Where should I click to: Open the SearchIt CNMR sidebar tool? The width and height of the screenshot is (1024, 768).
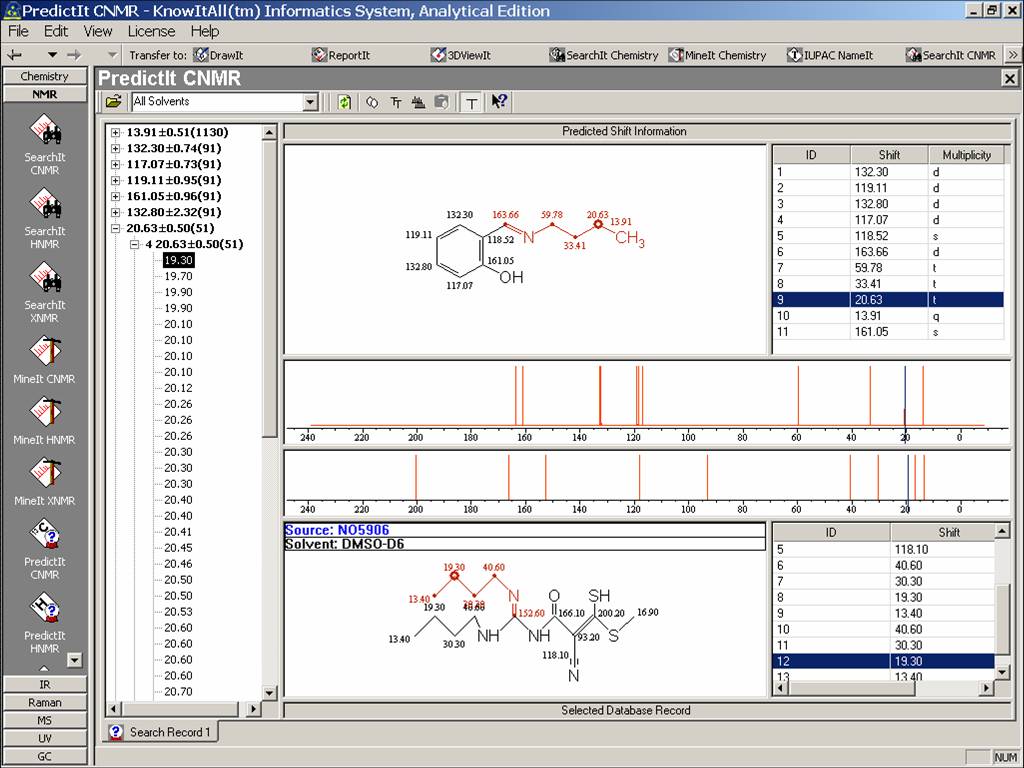coord(44,144)
